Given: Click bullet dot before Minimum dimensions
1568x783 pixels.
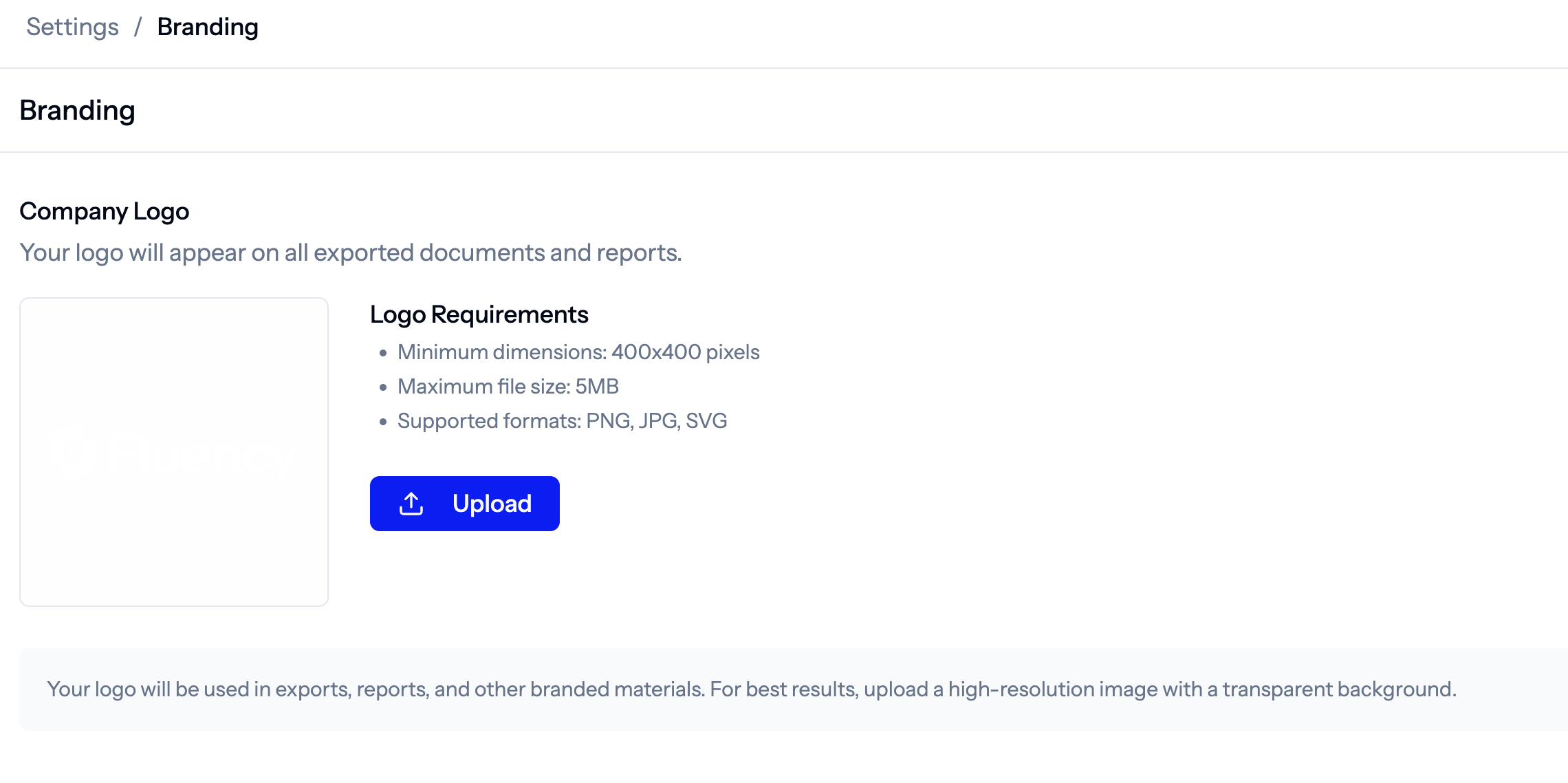Looking at the screenshot, I should (x=383, y=353).
